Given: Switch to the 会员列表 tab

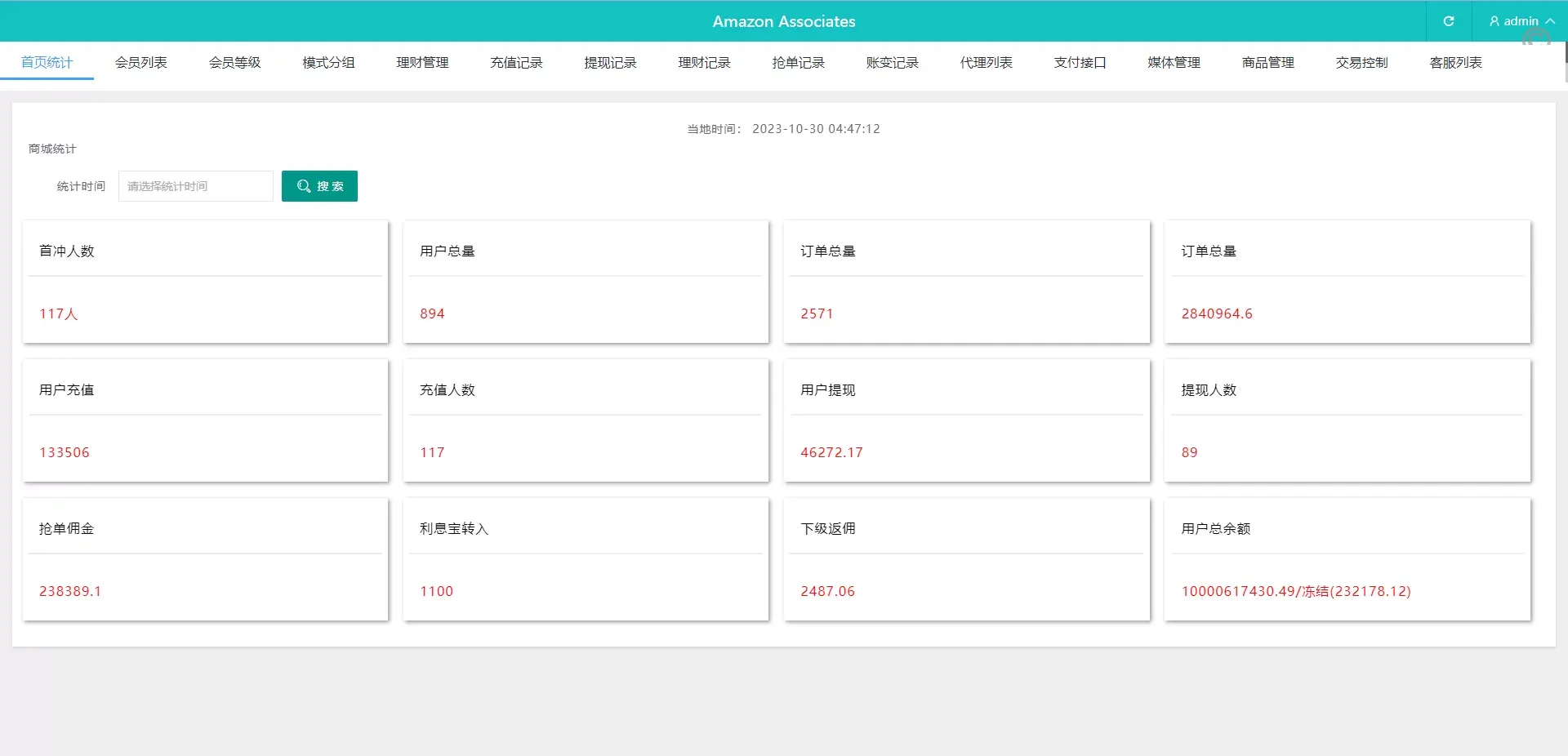Looking at the screenshot, I should [x=141, y=63].
